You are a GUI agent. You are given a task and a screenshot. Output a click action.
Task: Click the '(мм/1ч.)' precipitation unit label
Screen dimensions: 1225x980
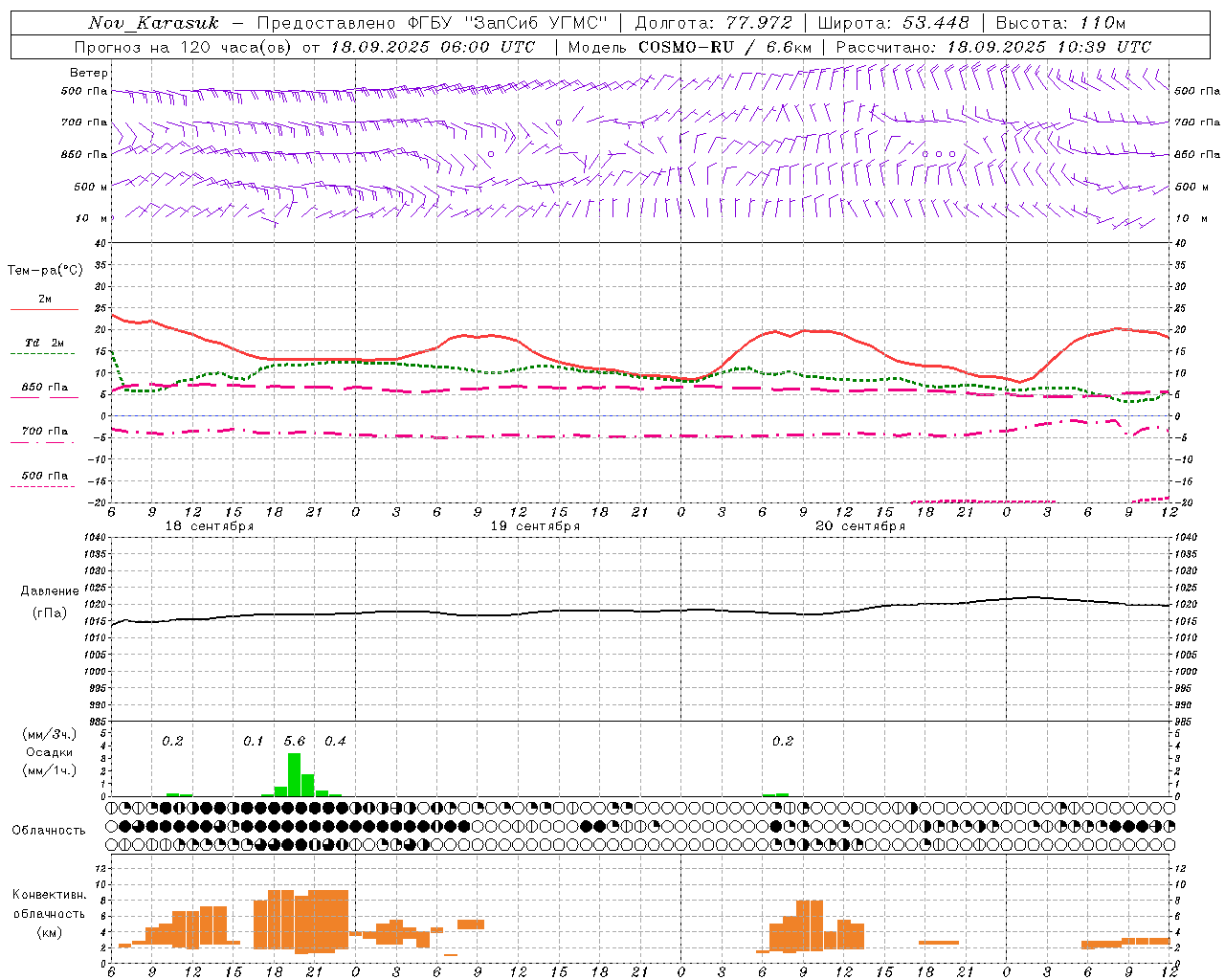point(50,770)
